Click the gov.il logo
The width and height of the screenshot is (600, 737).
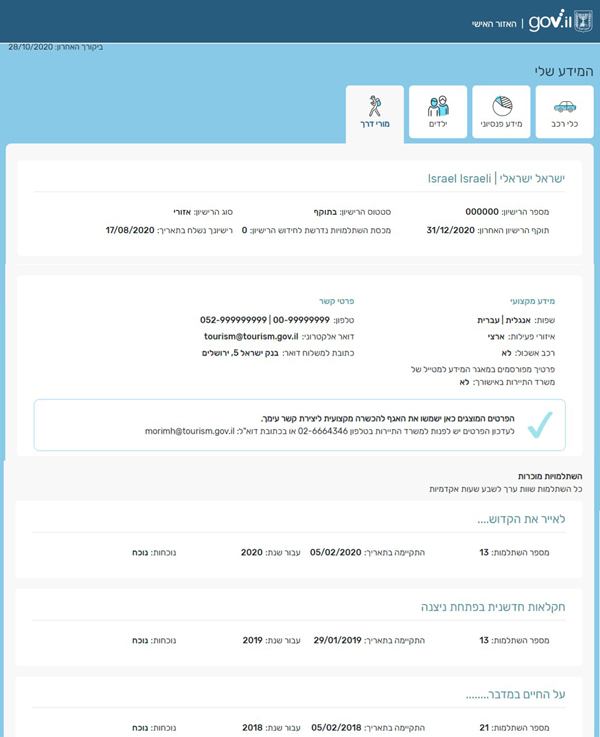pyautogui.click(x=548, y=21)
